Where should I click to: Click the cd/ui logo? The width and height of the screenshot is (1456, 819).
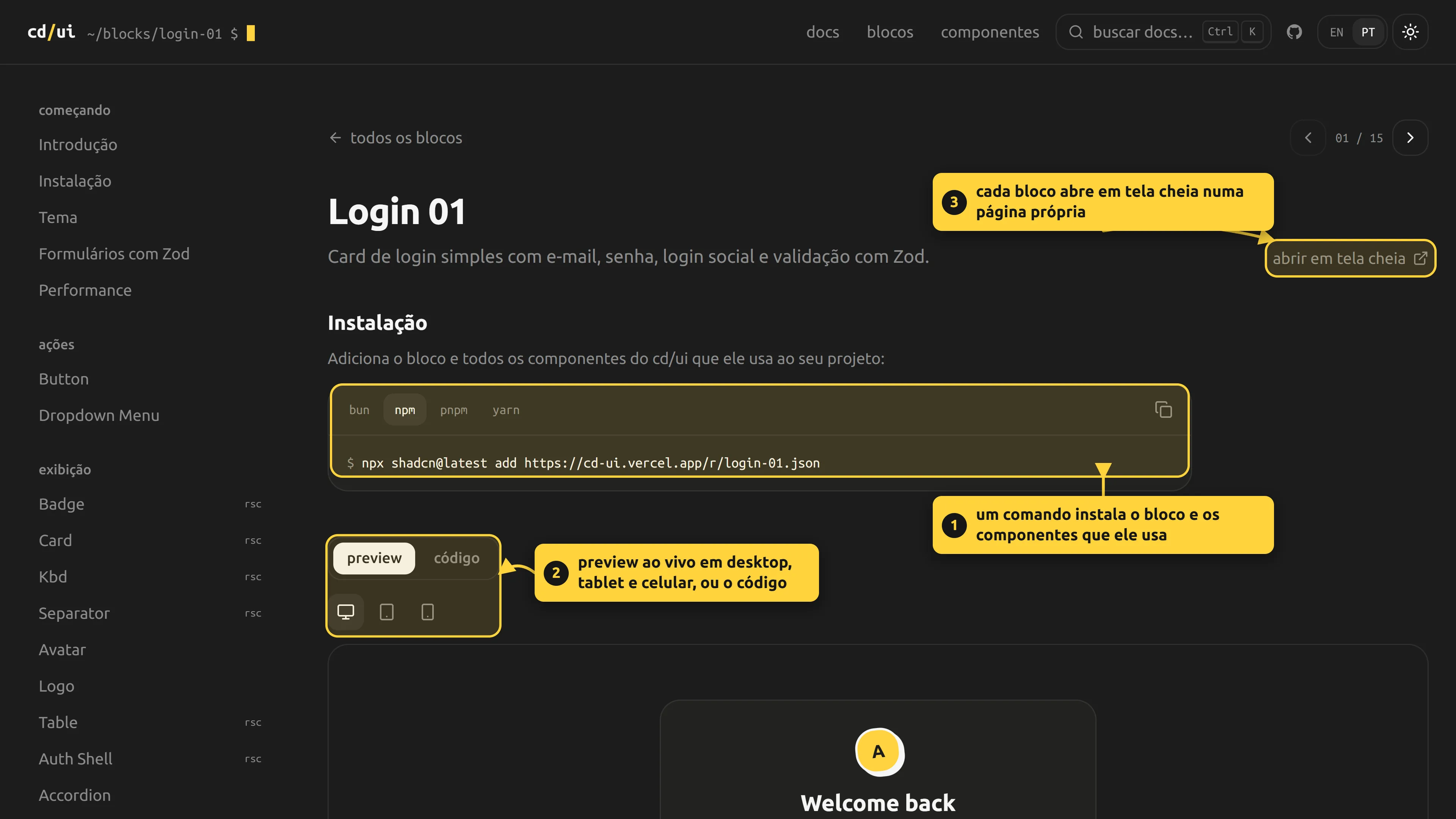click(52, 32)
